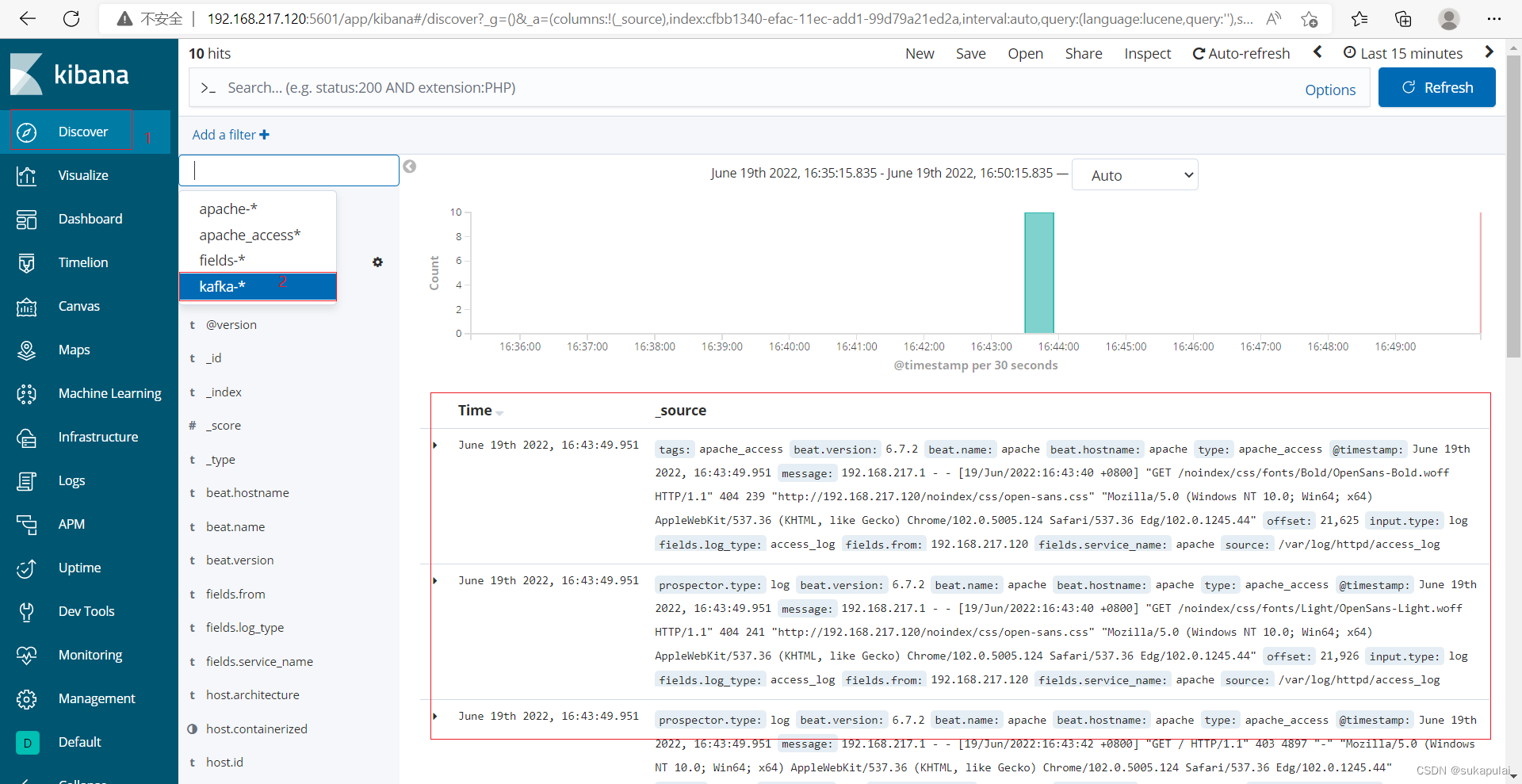Open the Dev Tools icon
Screen dimensions: 1522x784
coord(27,611)
